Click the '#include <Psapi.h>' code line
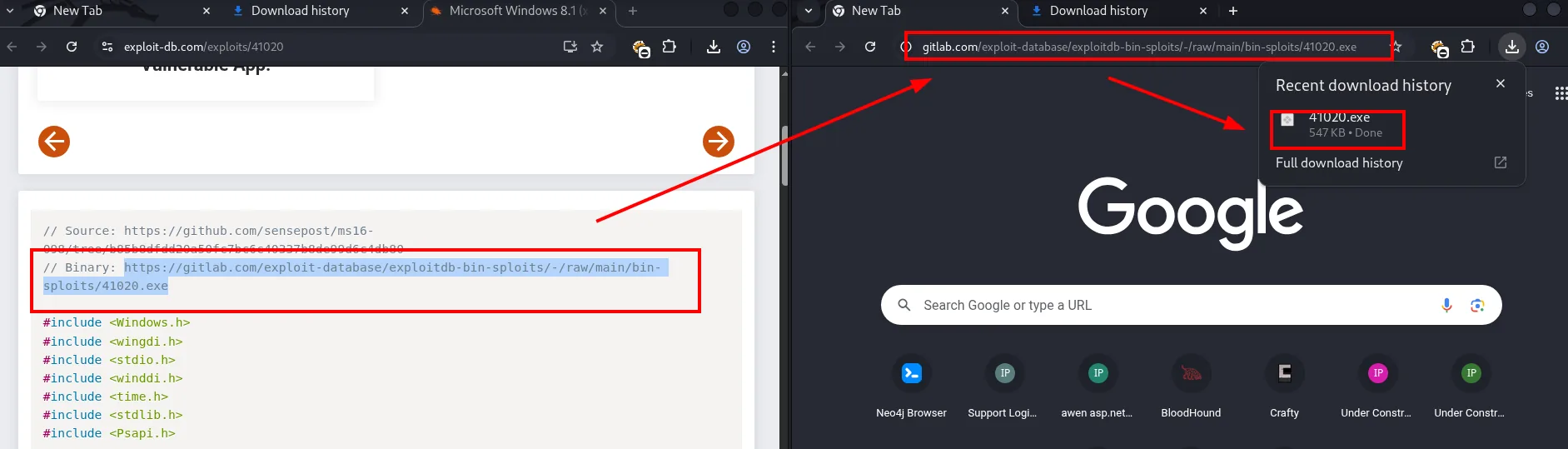Viewport: 1568px width, 449px height. click(x=109, y=433)
